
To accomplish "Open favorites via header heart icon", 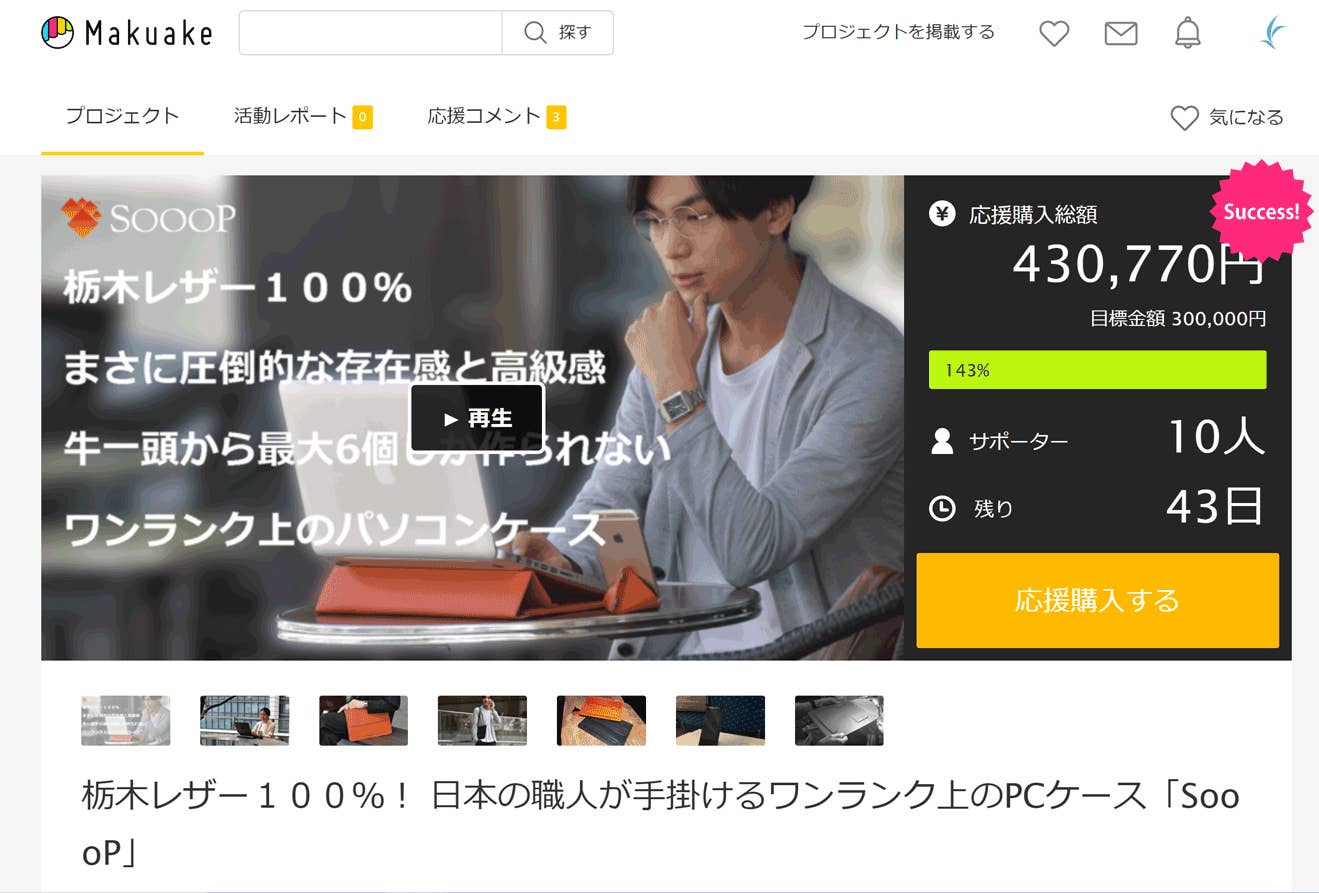I will click(x=1054, y=33).
